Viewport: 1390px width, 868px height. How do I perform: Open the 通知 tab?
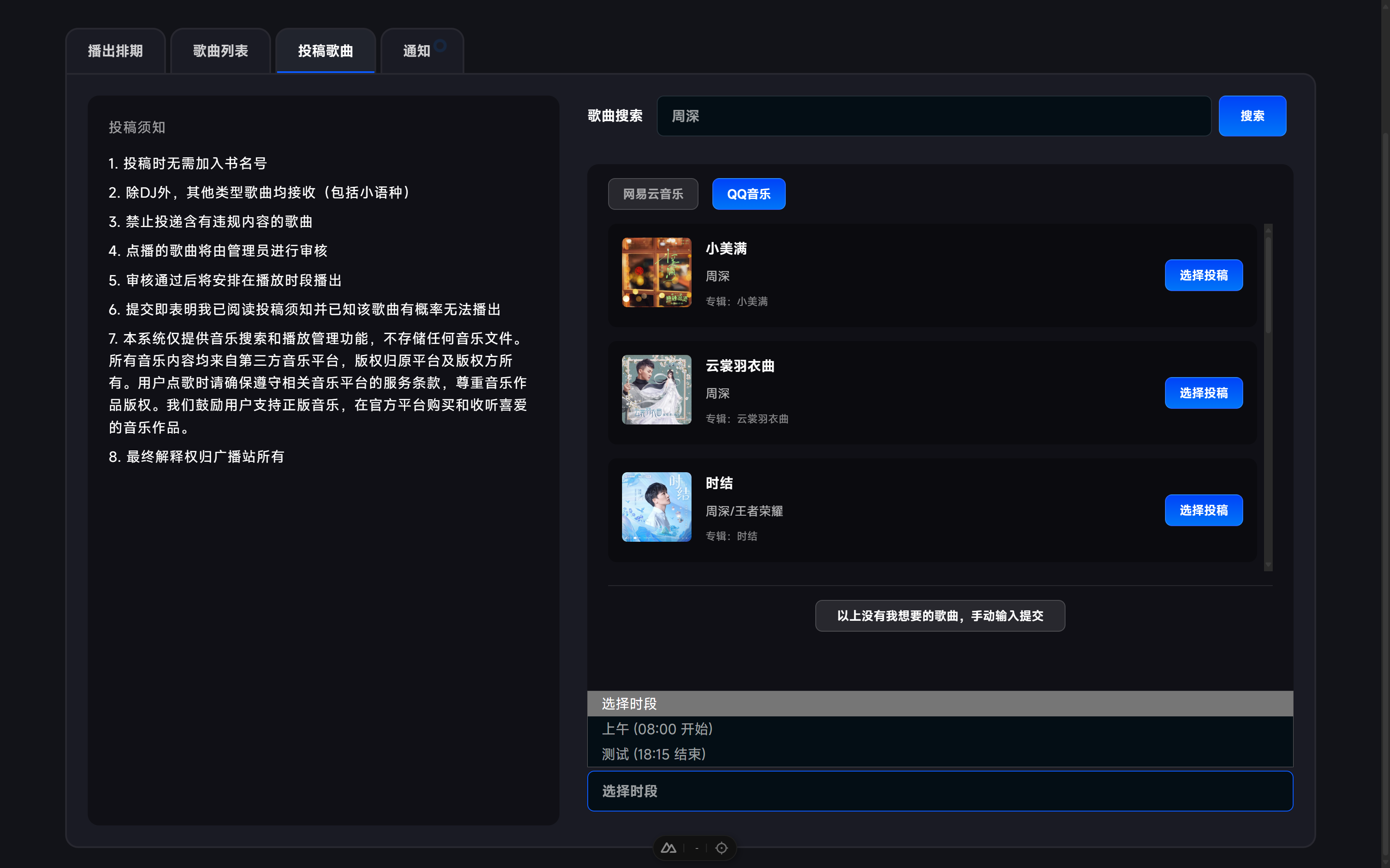click(422, 51)
